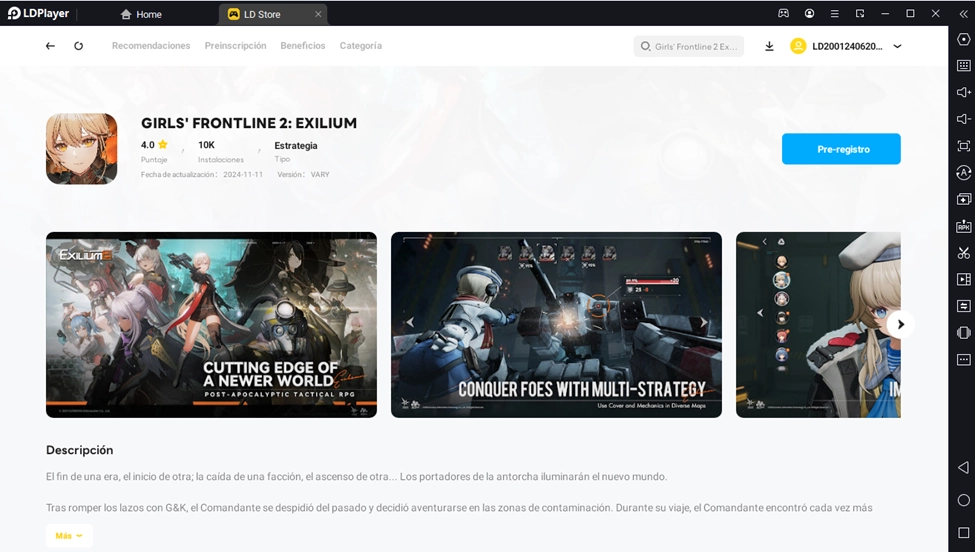Close the LD Store tab
Viewport: 975px width, 552px height.
point(318,14)
